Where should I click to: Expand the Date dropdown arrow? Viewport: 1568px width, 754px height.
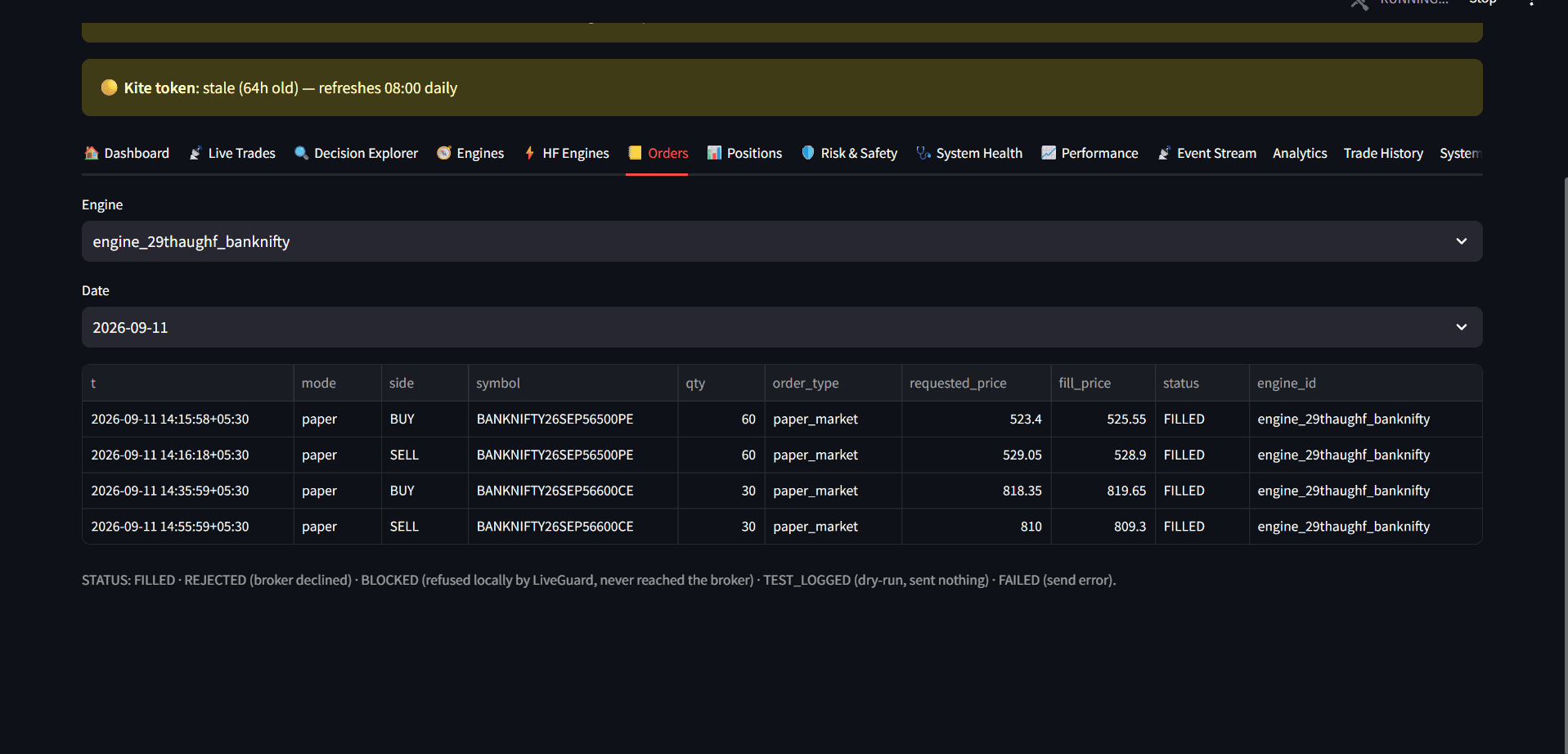[1462, 327]
